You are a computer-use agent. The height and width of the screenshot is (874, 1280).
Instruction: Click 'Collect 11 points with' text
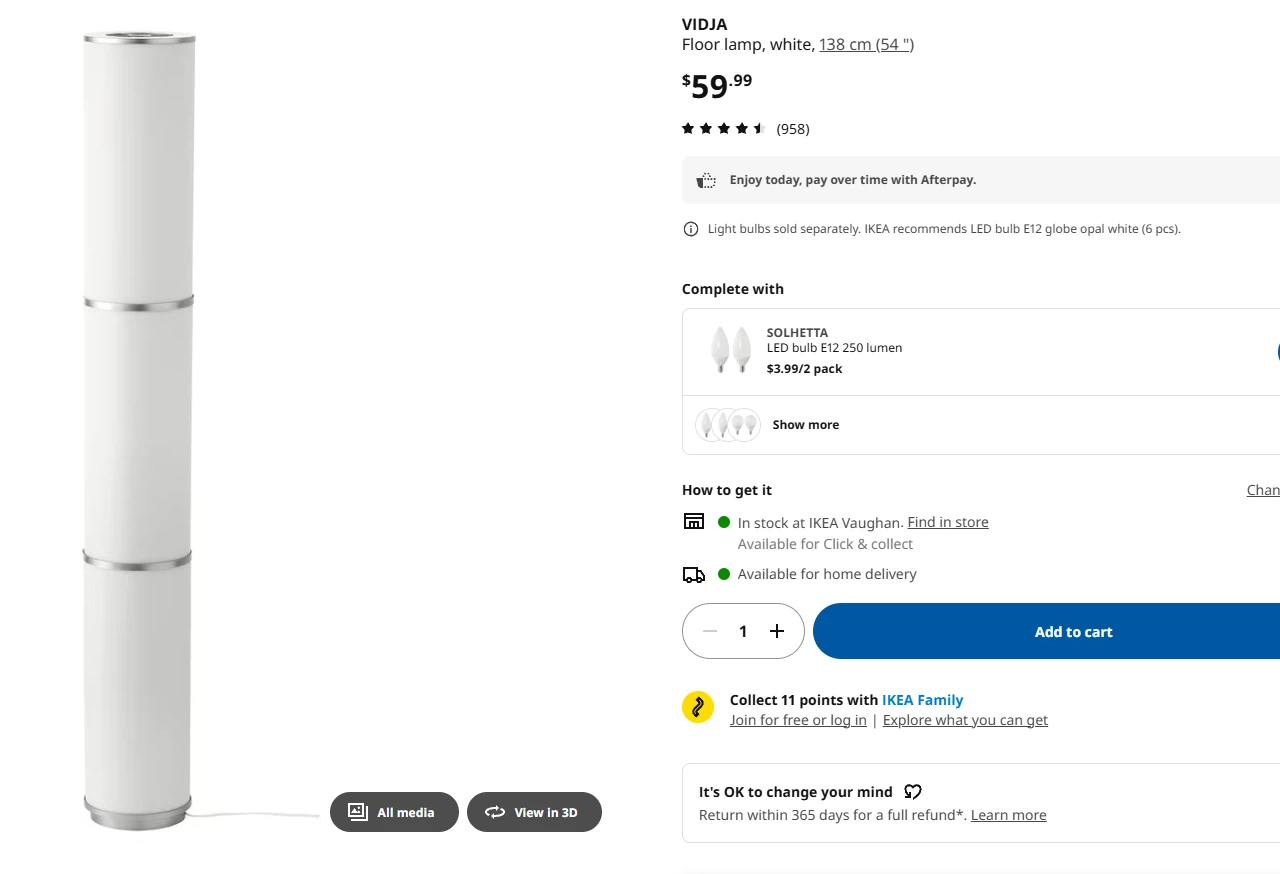(804, 700)
